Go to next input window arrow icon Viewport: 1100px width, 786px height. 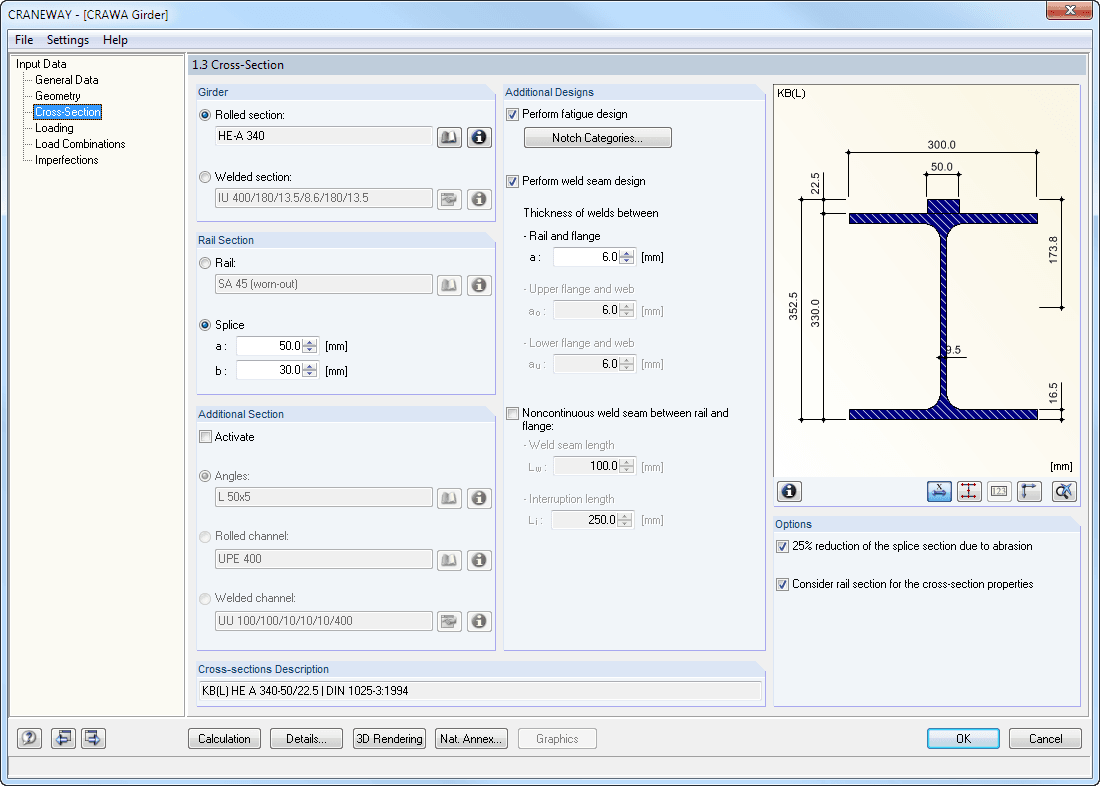[93, 738]
